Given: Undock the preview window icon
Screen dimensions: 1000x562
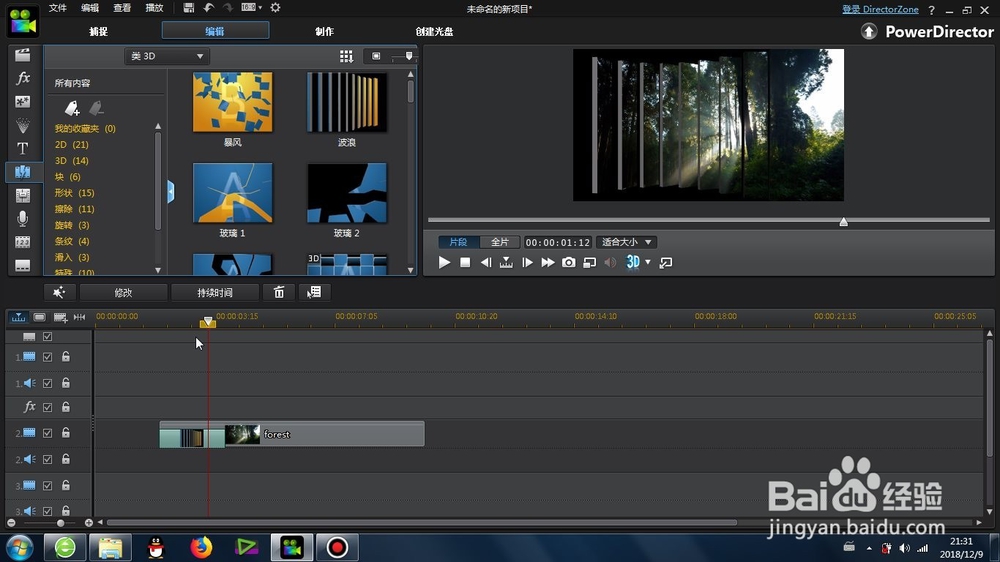Looking at the screenshot, I should pos(666,262).
